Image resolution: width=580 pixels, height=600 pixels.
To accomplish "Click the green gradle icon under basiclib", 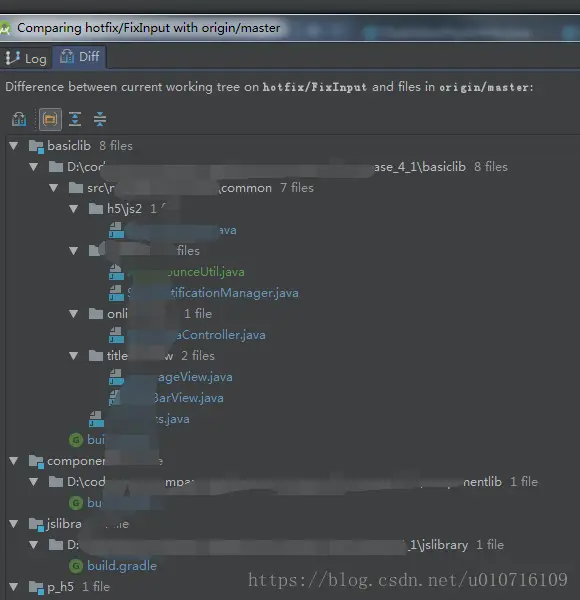I will (76, 440).
